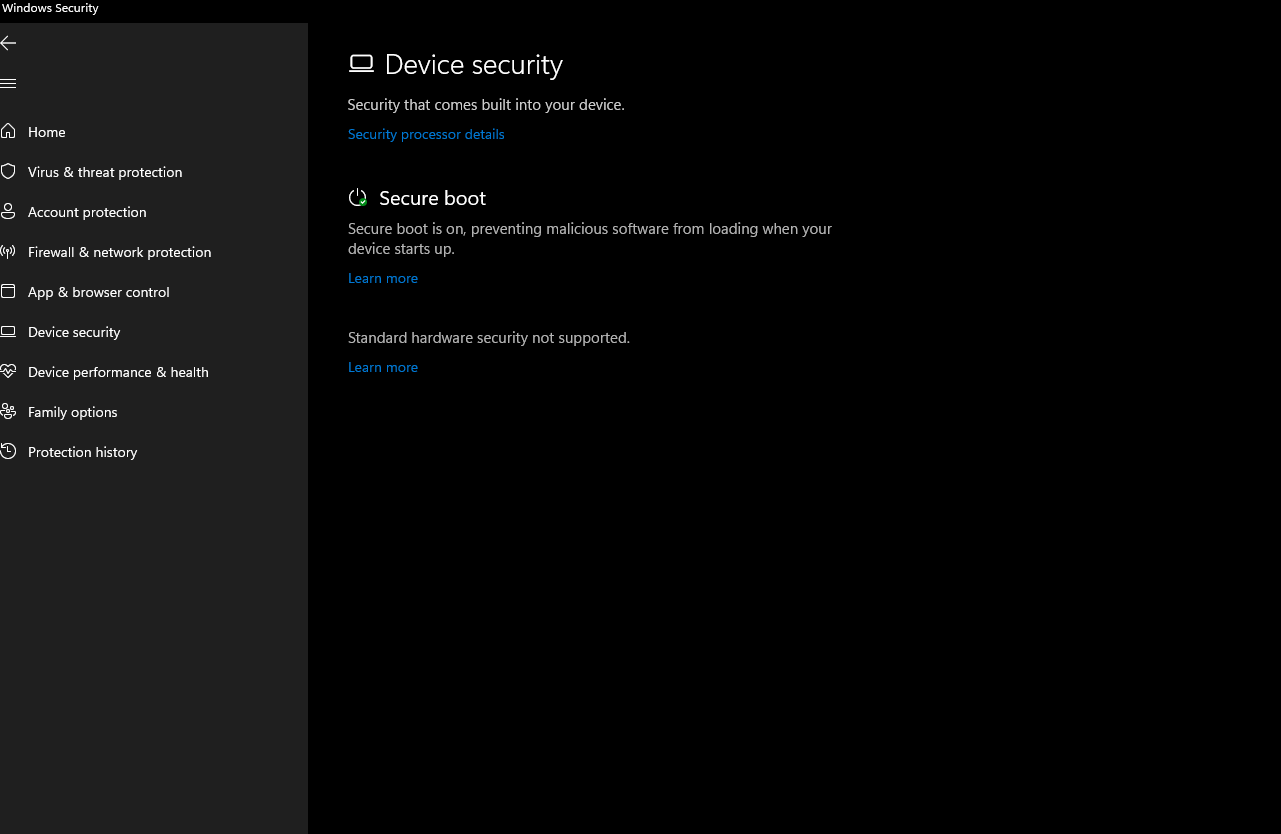Open Security processor details link
Viewport: 1281px width, 834px height.
click(426, 134)
